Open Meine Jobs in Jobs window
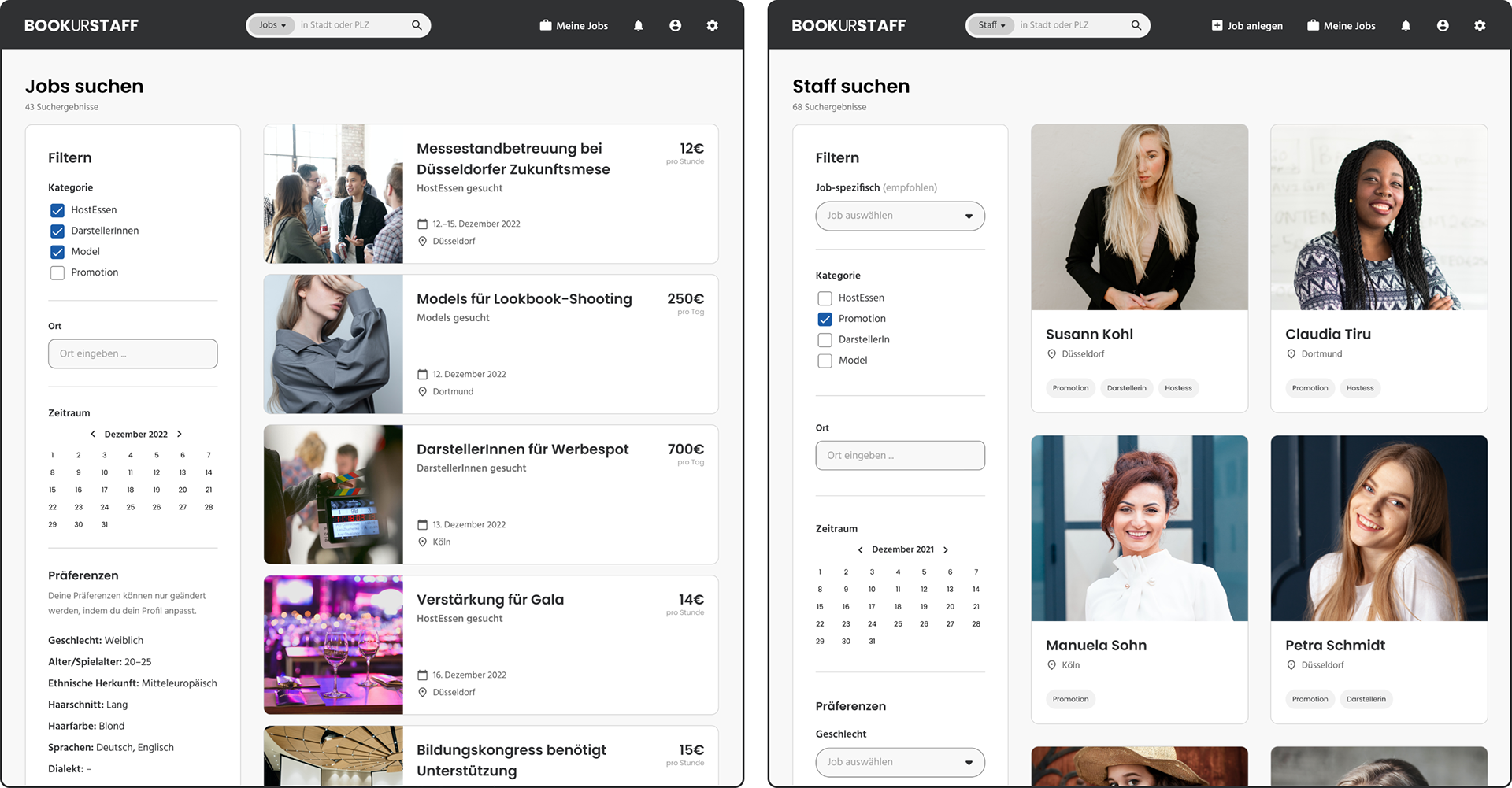1512x788 pixels. tap(574, 26)
